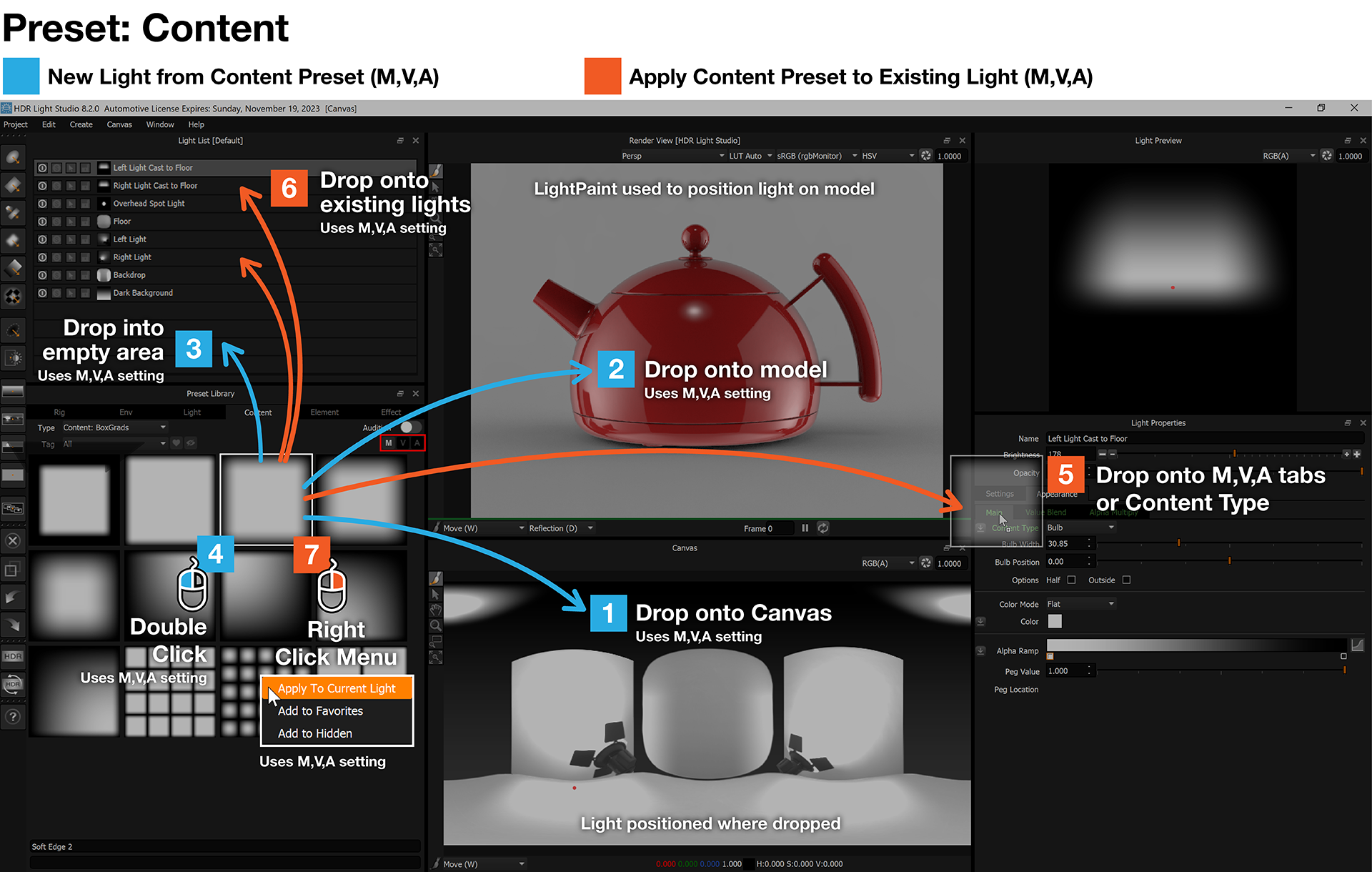Open the sRGB (rgbMonitor) dropdown
Screen dimensions: 1372x872
coord(817,156)
